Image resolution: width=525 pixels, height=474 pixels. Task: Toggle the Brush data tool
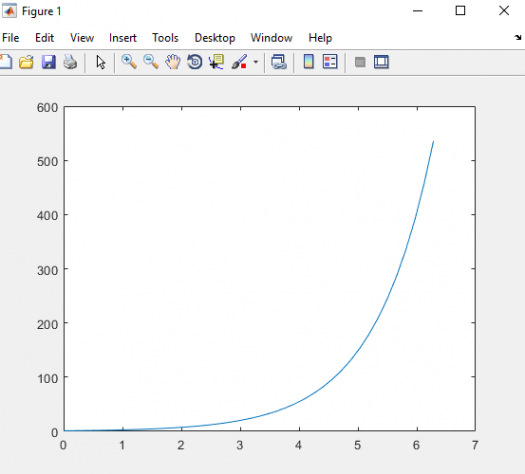click(239, 62)
